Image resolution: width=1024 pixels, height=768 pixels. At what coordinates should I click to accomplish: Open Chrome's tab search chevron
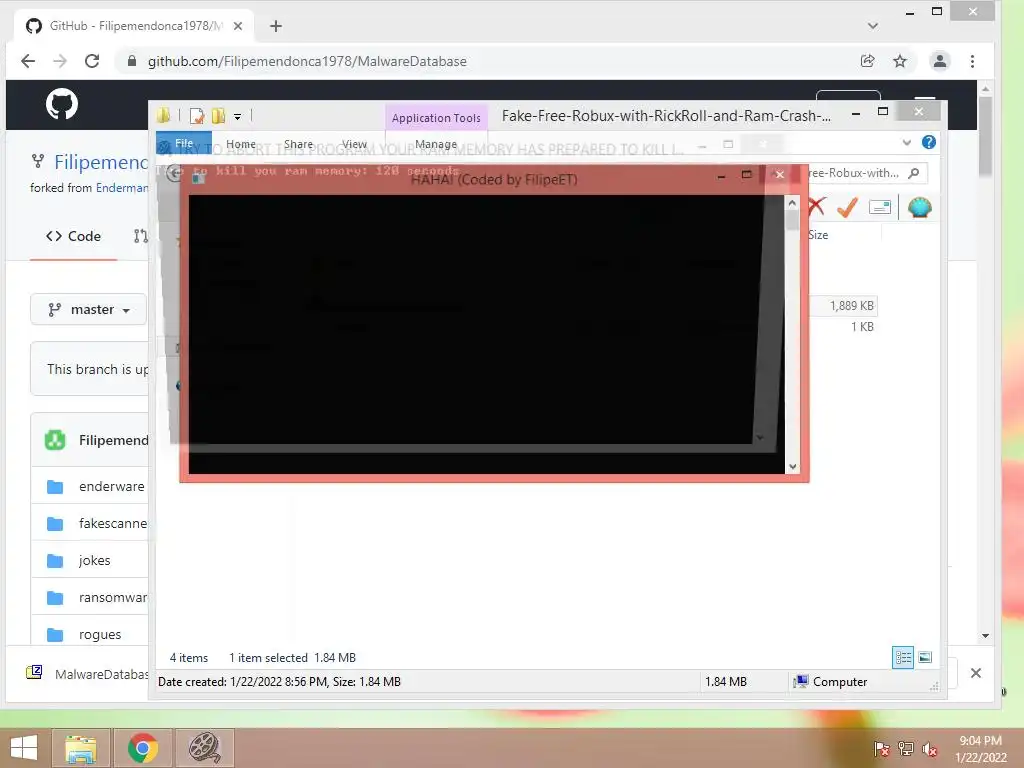coord(872,26)
